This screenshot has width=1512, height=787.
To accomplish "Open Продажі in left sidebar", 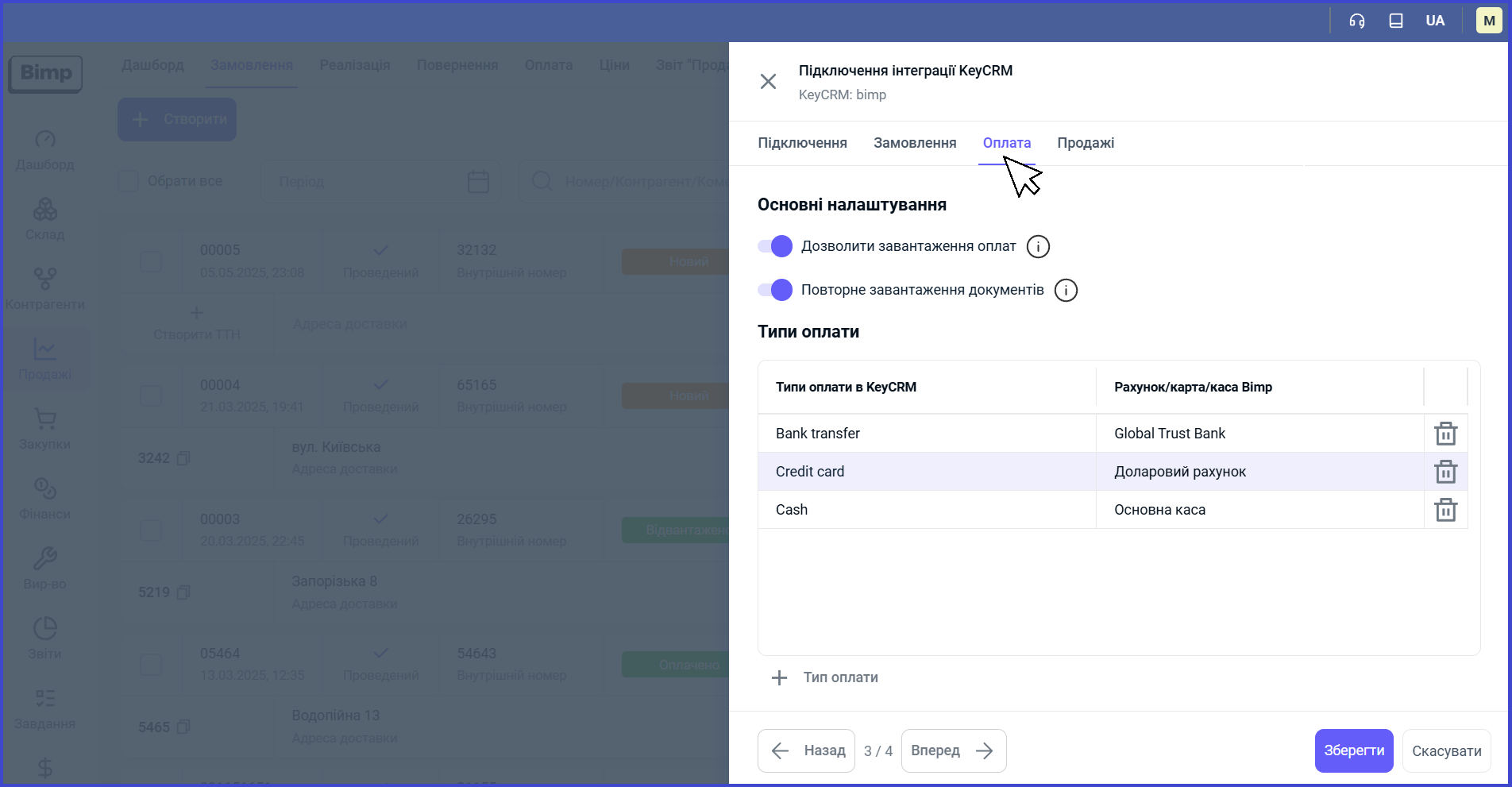I will [45, 360].
